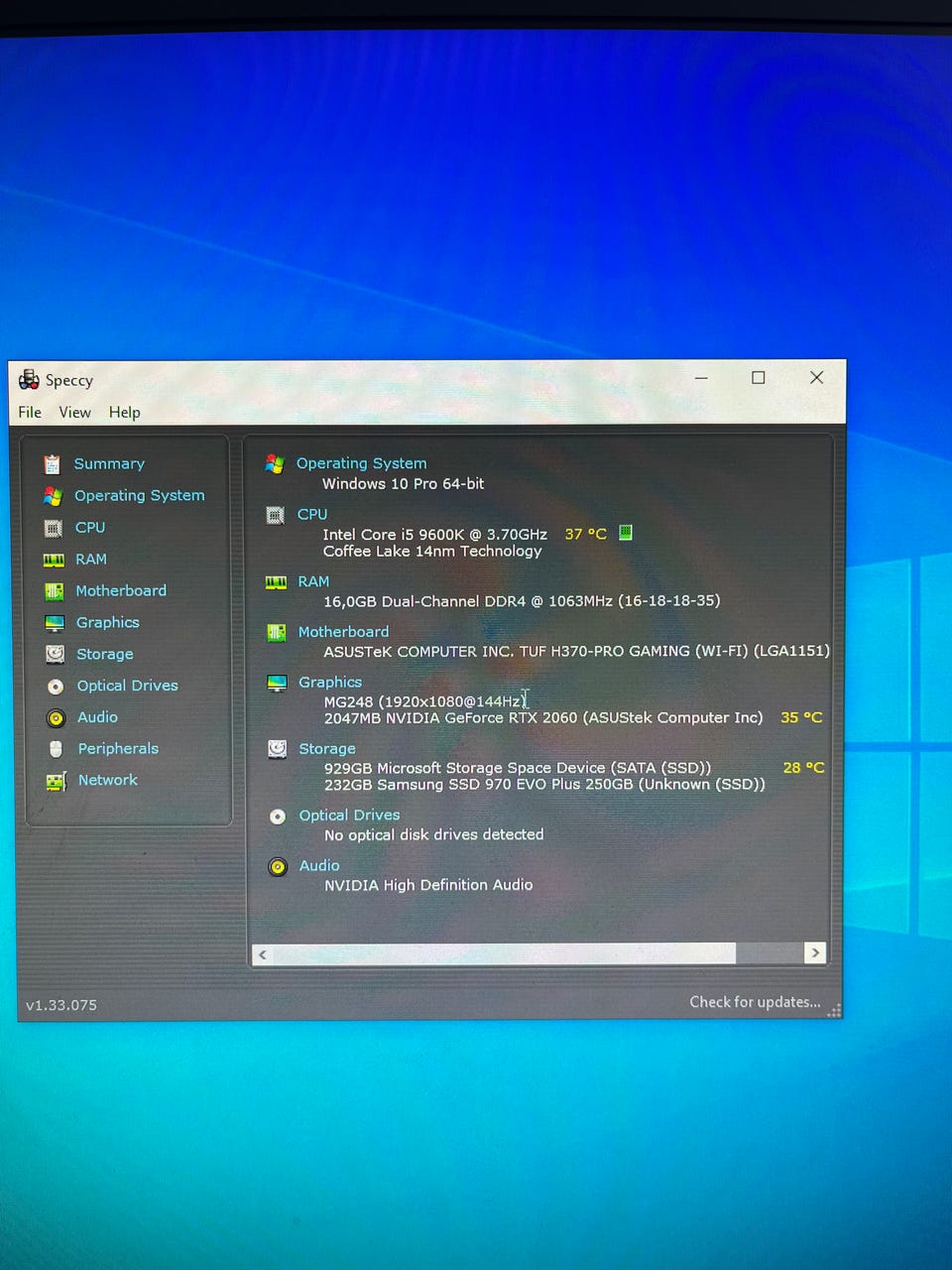Open the View menu
This screenshot has width=952, height=1270.
point(74,413)
